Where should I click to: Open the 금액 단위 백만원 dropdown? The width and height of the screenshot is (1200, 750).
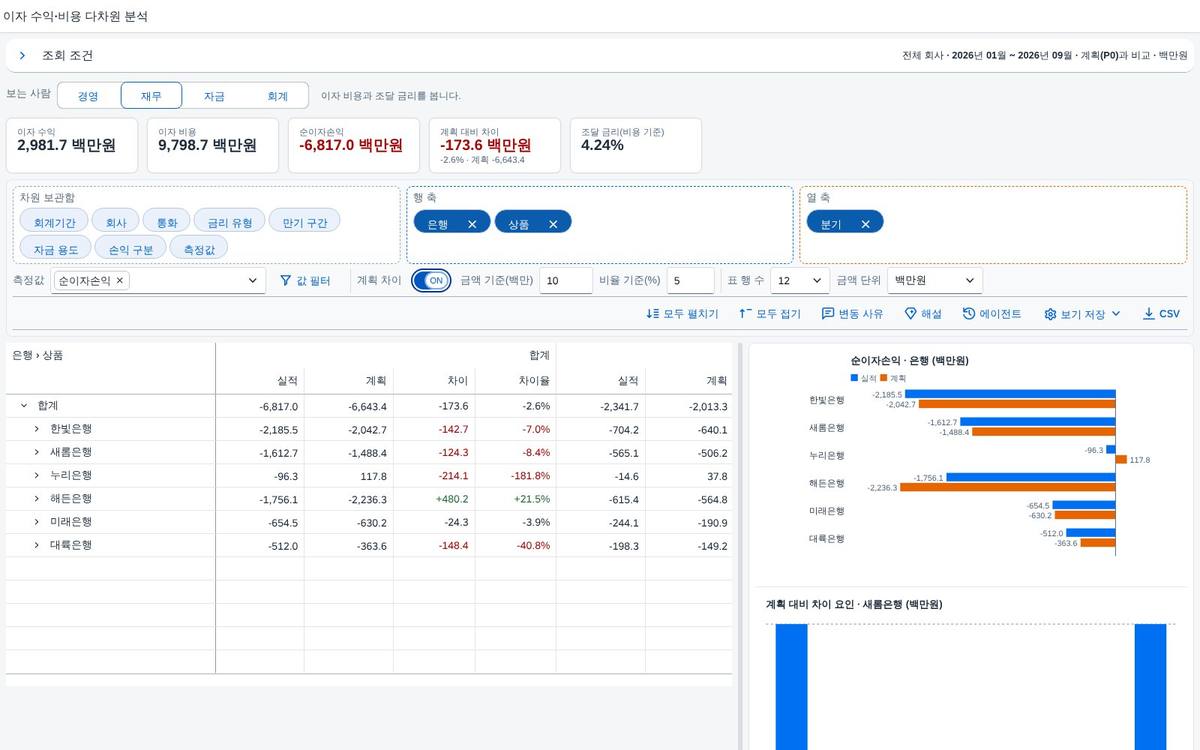point(934,281)
